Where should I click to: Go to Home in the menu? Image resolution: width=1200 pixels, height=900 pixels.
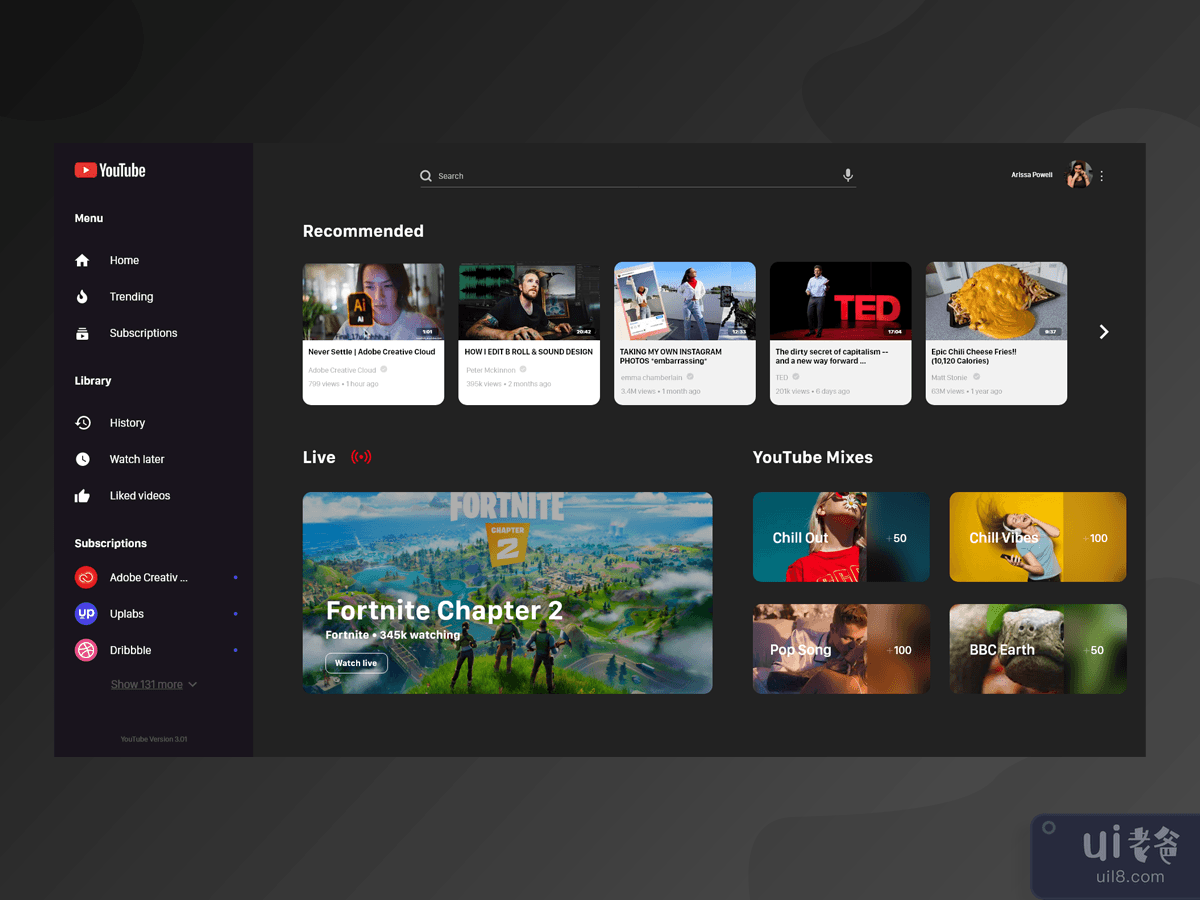tap(124, 261)
